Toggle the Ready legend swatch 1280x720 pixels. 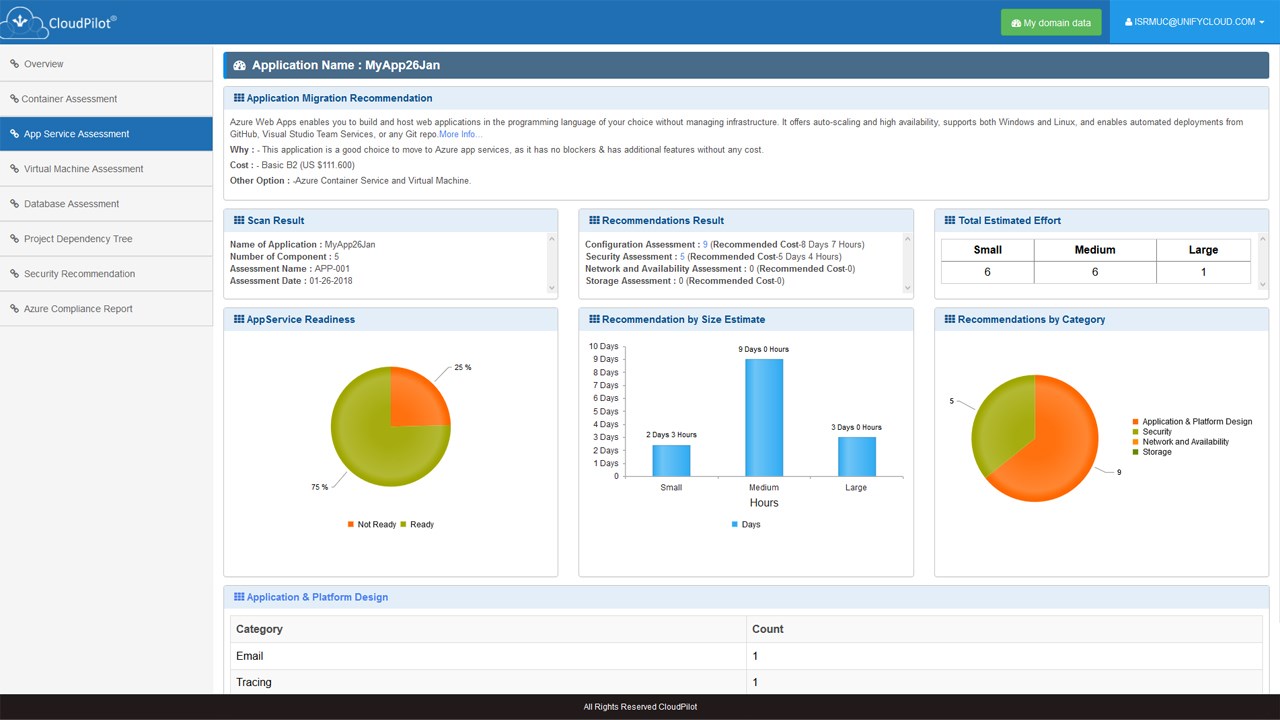pyautogui.click(x=403, y=524)
